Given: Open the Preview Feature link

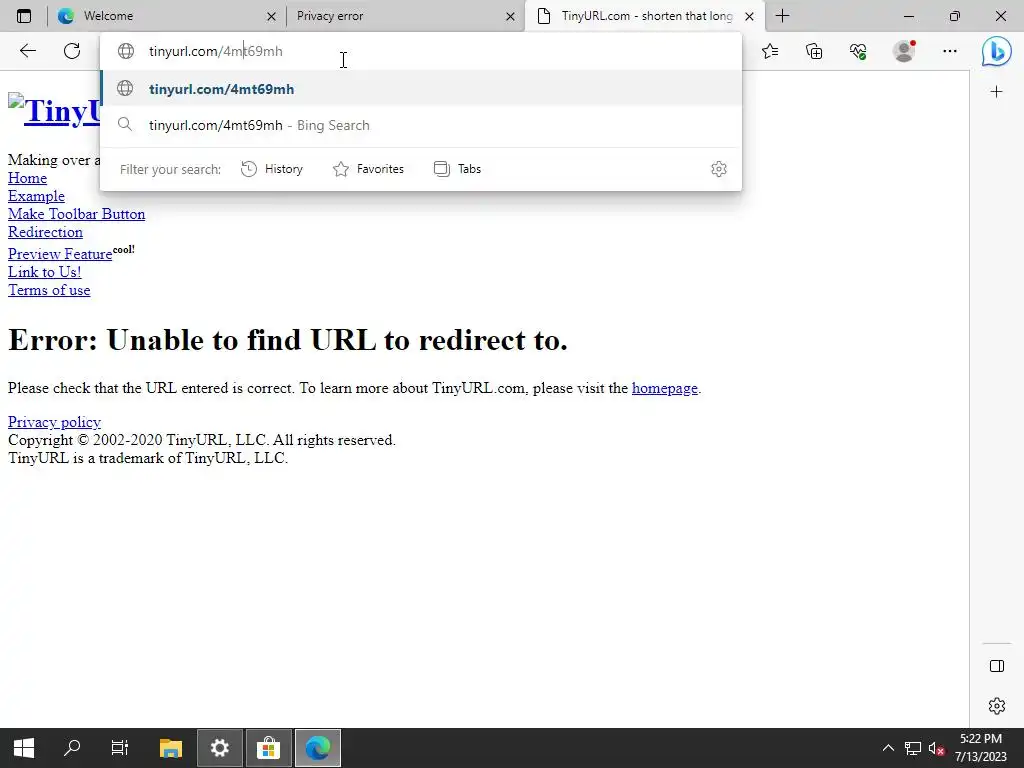Looking at the screenshot, I should [x=60, y=254].
